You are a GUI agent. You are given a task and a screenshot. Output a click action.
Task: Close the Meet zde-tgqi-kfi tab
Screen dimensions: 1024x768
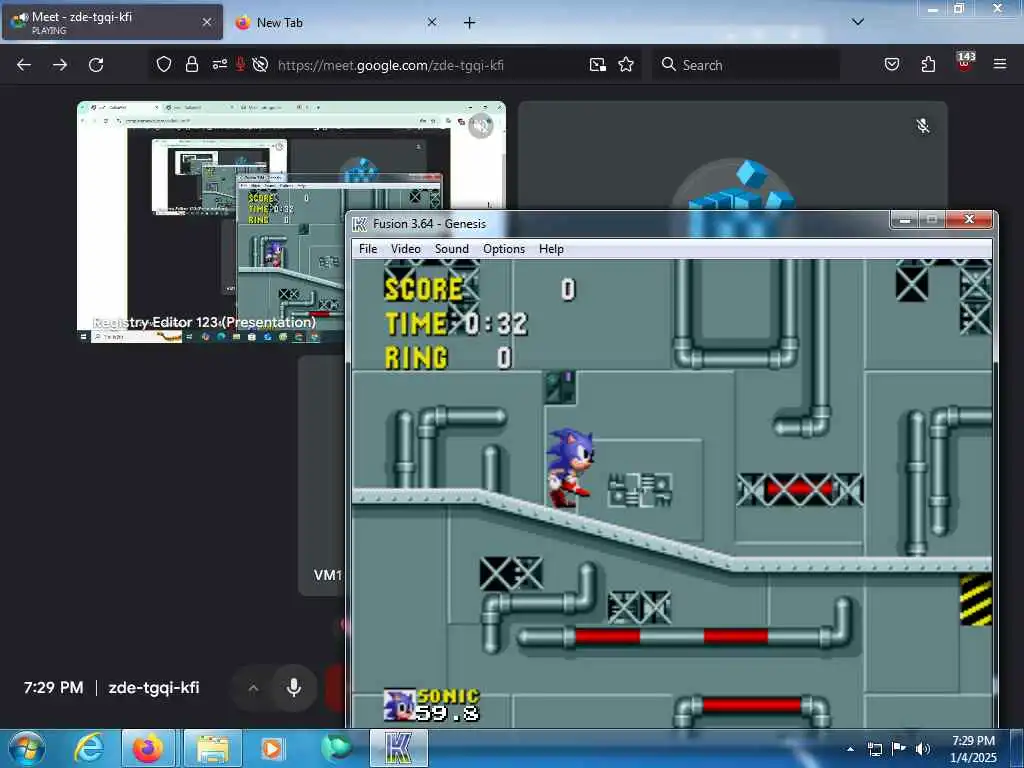(x=206, y=22)
